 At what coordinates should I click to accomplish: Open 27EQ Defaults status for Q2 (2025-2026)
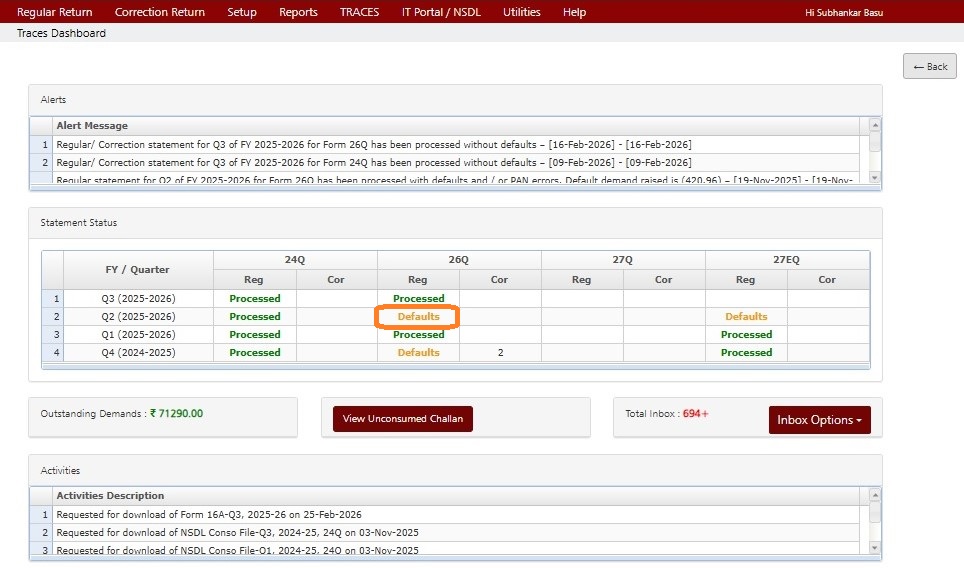coord(746,317)
